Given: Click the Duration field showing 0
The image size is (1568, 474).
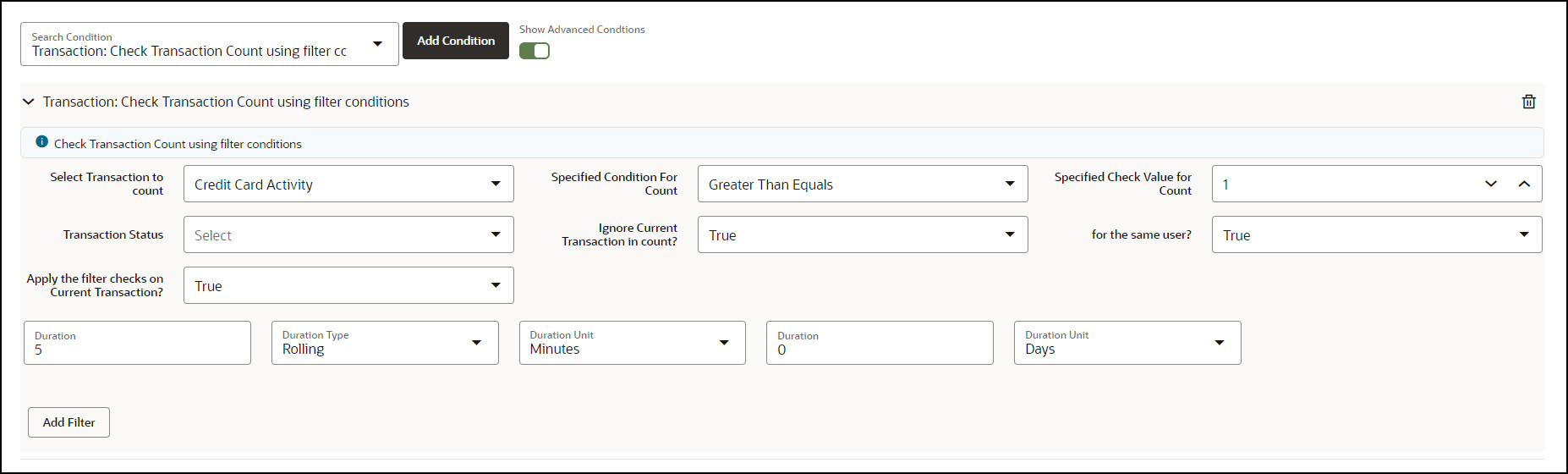Looking at the screenshot, I should click(x=880, y=343).
